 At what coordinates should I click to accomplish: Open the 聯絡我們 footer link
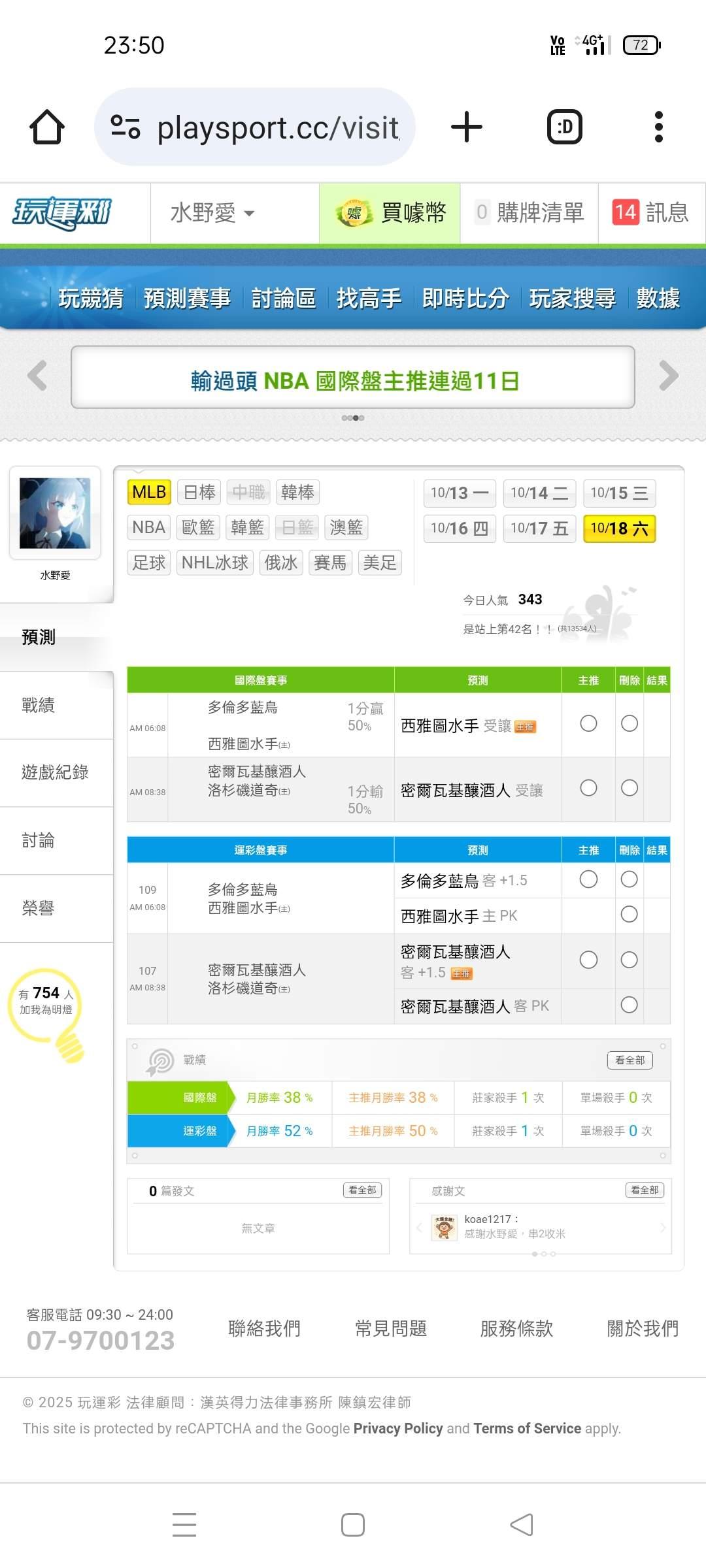pos(264,1328)
